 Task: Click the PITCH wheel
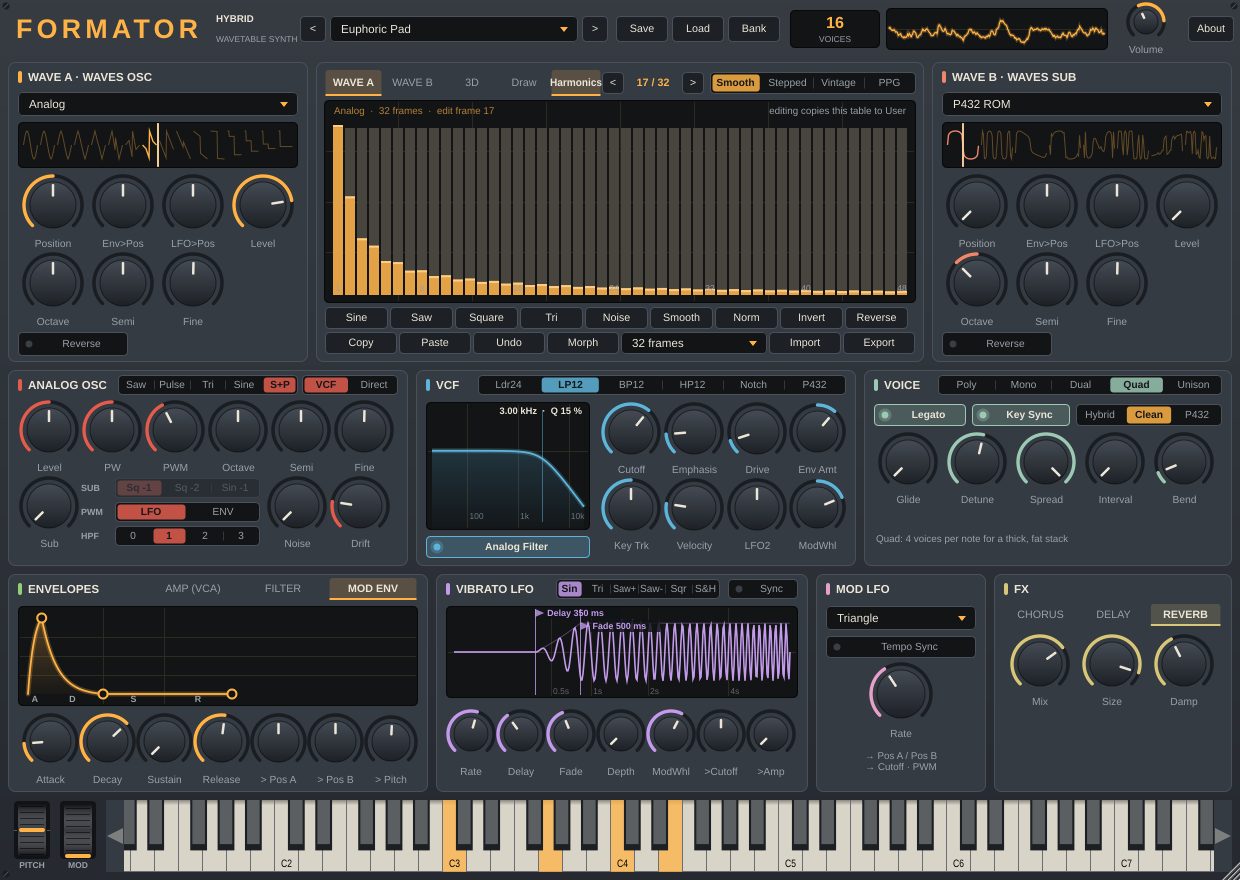point(32,830)
